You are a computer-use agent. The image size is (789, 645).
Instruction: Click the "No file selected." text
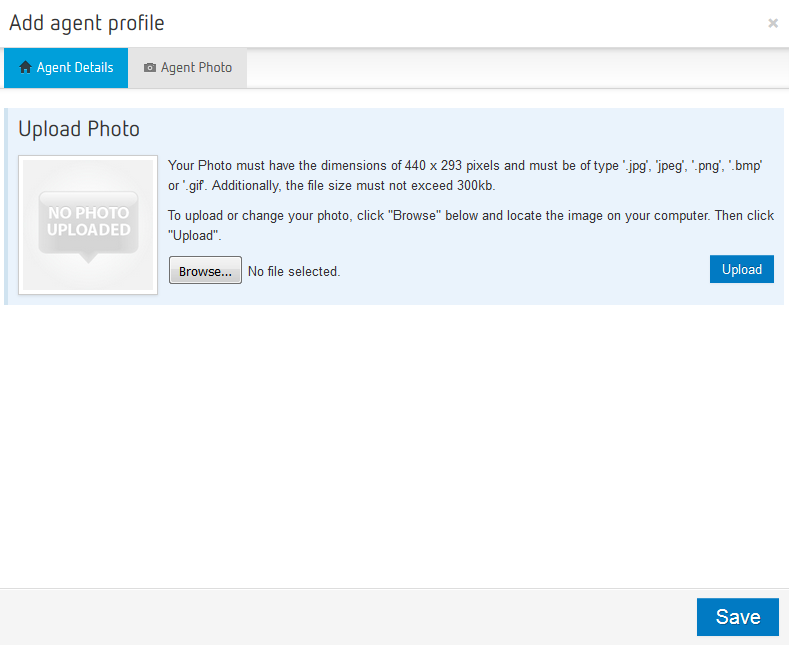coord(294,271)
